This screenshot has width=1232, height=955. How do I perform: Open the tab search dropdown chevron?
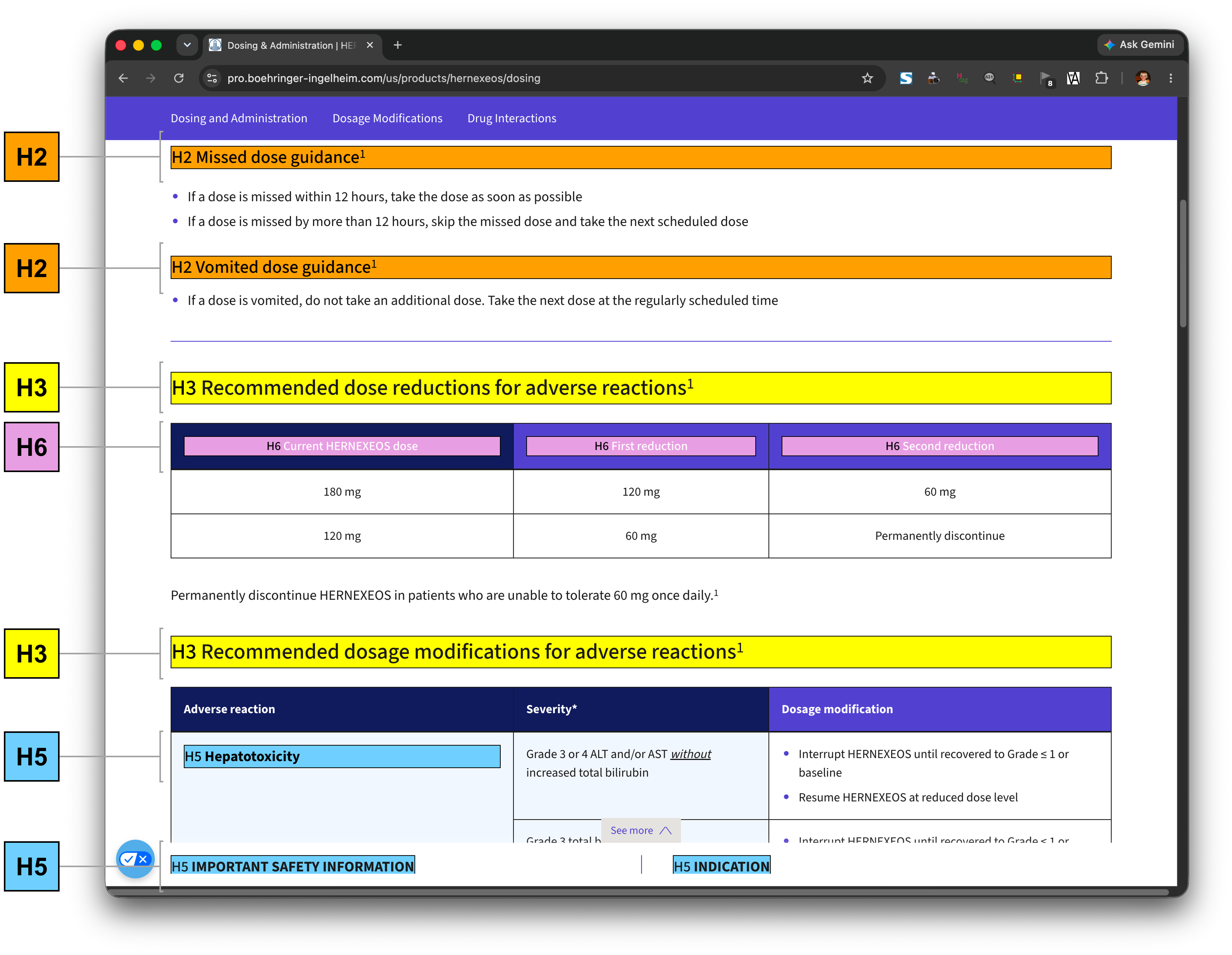click(x=187, y=45)
